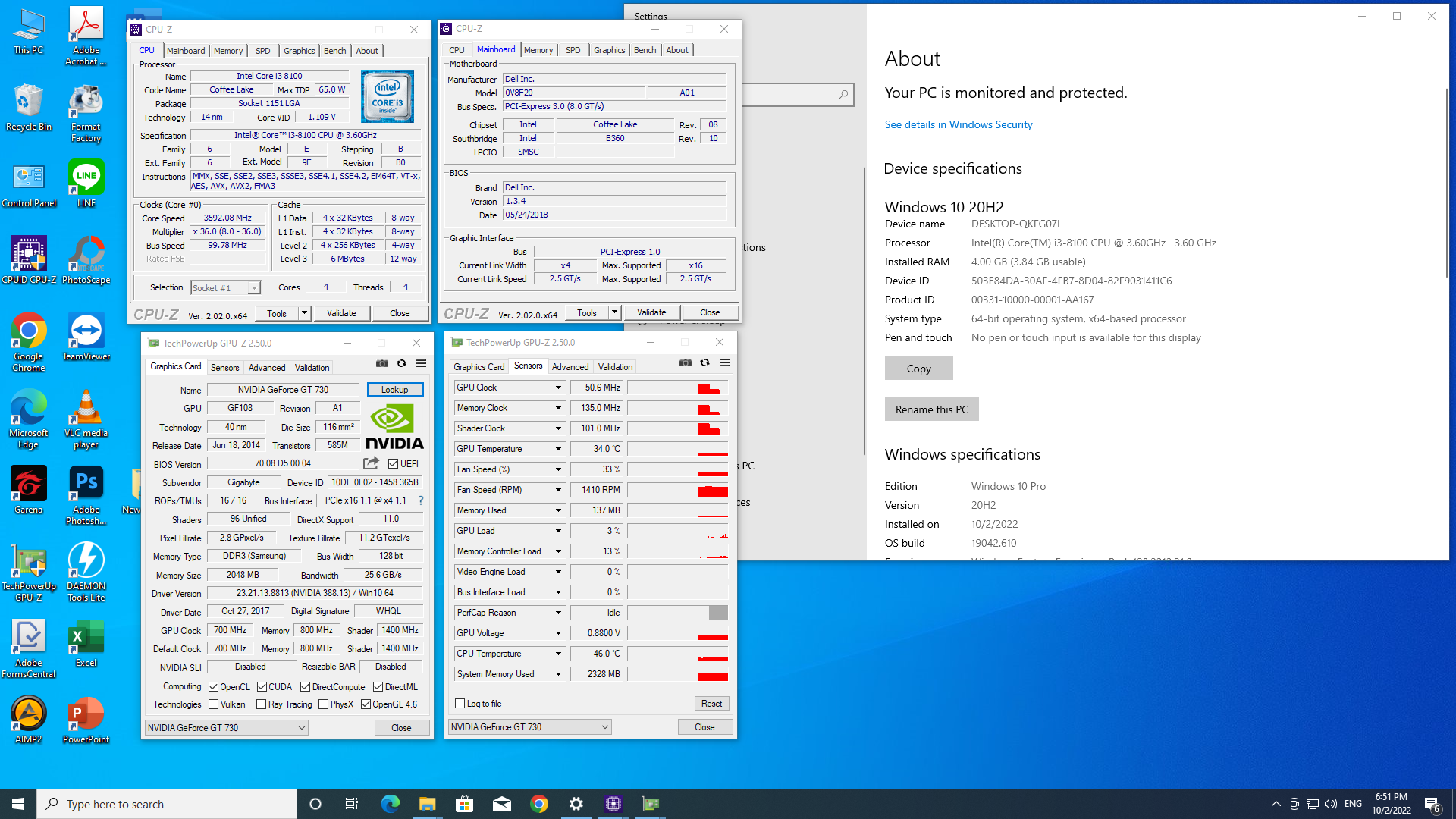Click the taskbar search box
Screen dimensions: 1456x819
coord(167,804)
